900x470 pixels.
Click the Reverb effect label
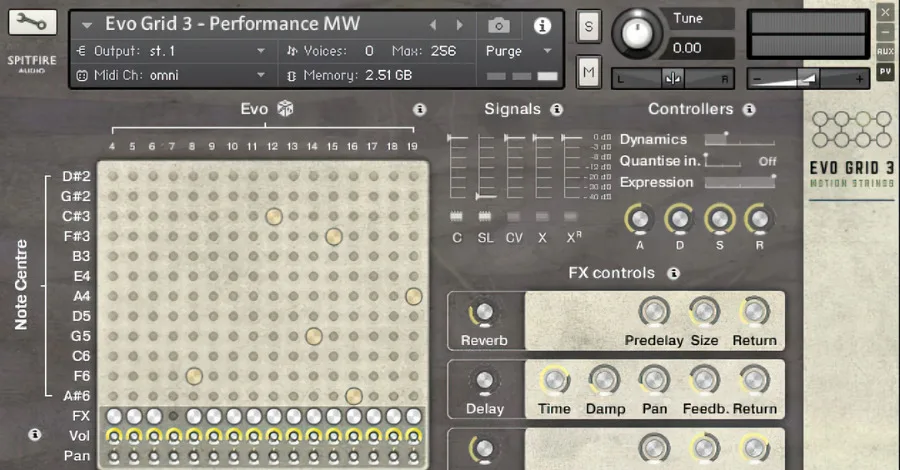pyautogui.click(x=484, y=340)
